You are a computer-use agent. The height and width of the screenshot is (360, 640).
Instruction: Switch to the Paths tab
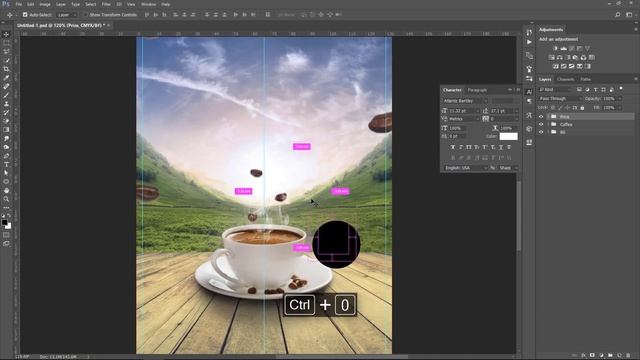[x=586, y=79]
